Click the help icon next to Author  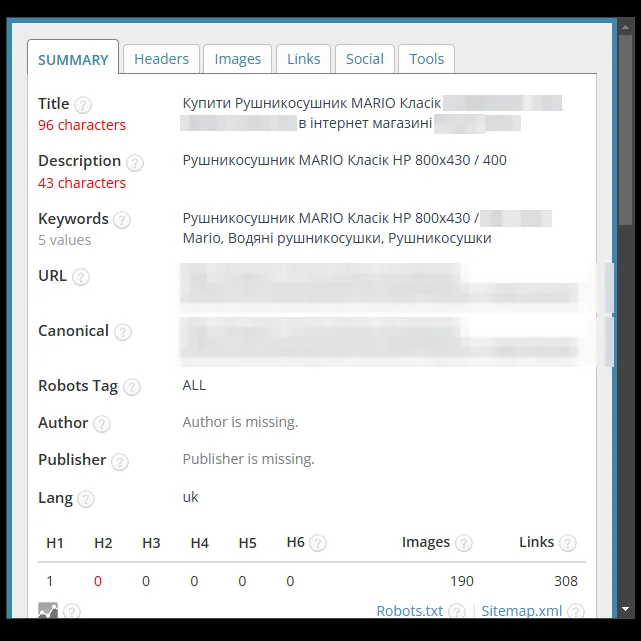point(101,424)
